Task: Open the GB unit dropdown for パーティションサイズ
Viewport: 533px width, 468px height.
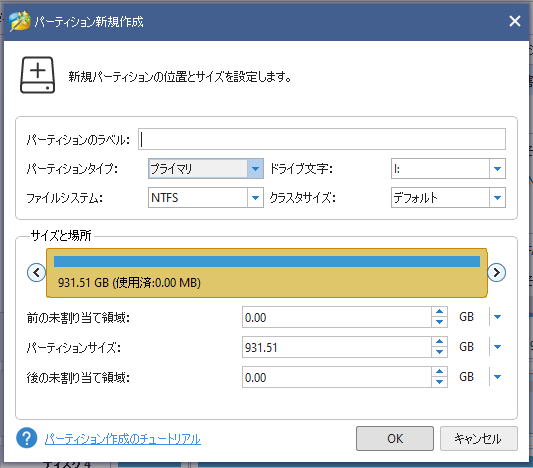Action: pyautogui.click(x=497, y=347)
